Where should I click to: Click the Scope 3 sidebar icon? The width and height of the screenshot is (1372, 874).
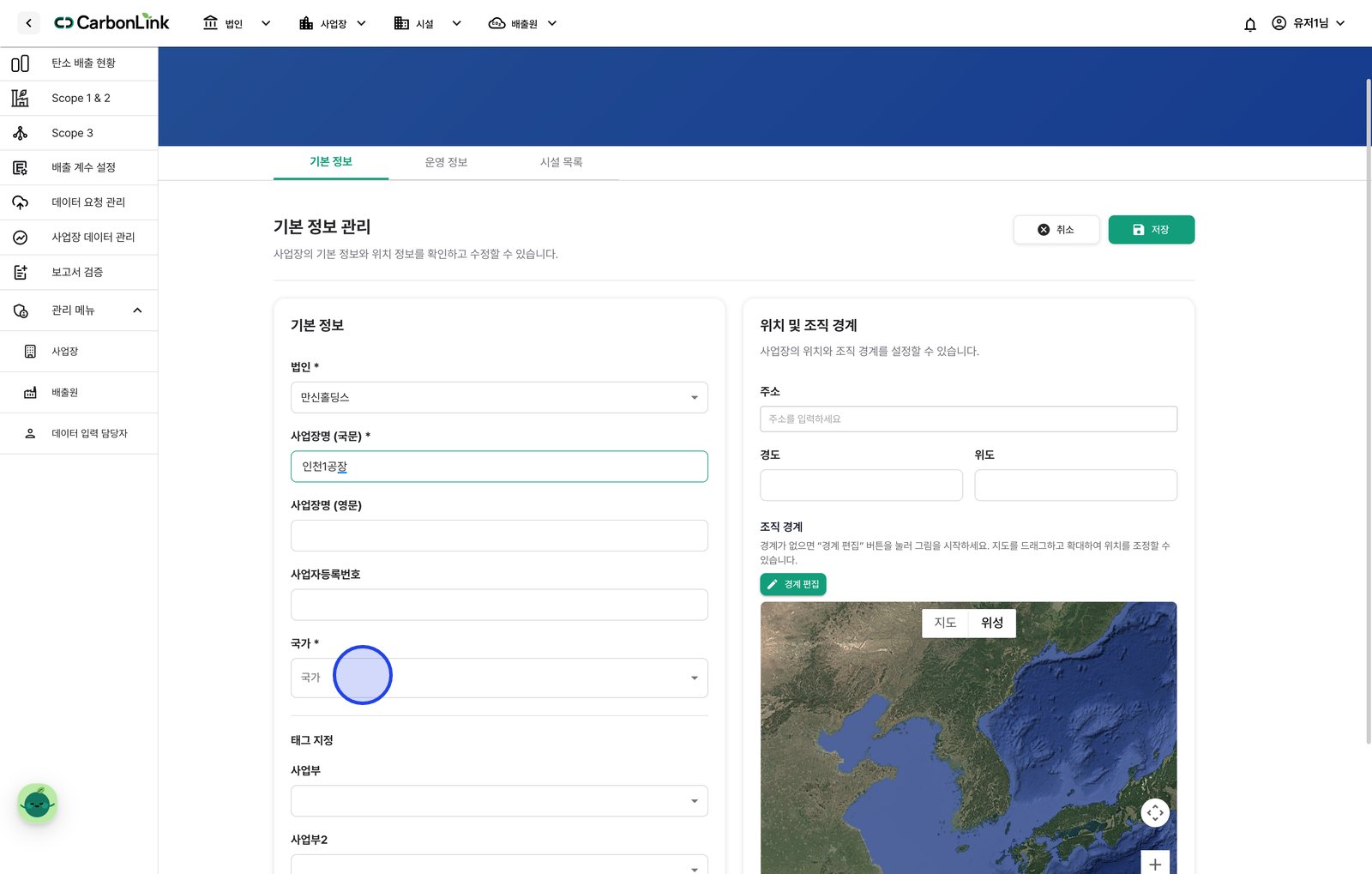20,133
